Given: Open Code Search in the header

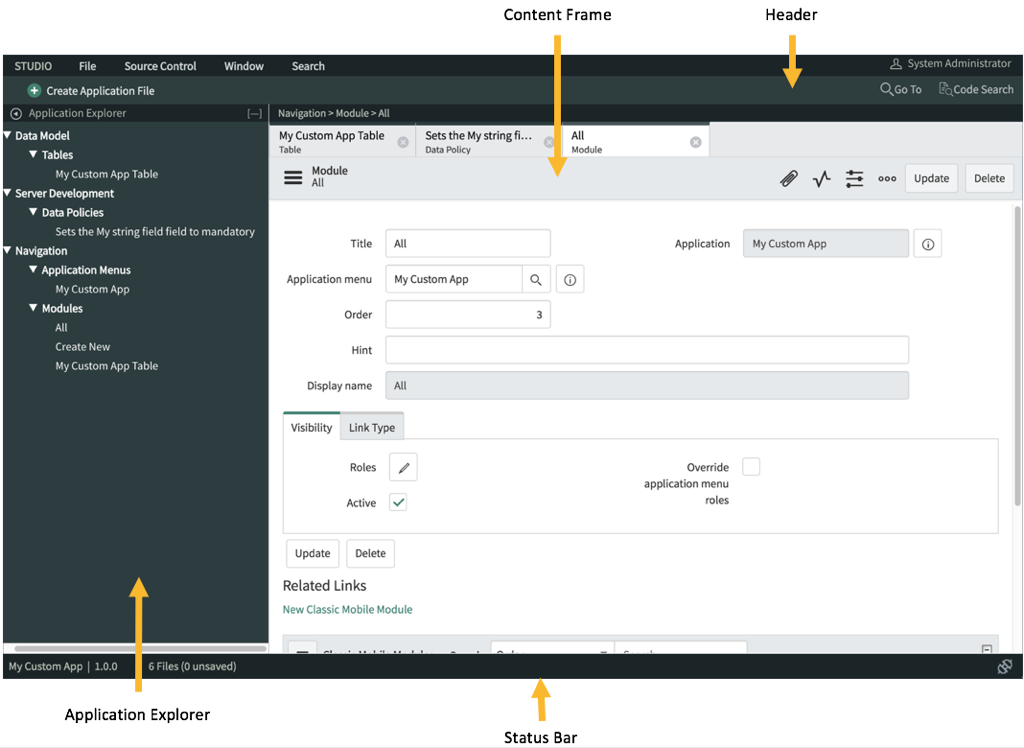Looking at the screenshot, I should pos(976,89).
